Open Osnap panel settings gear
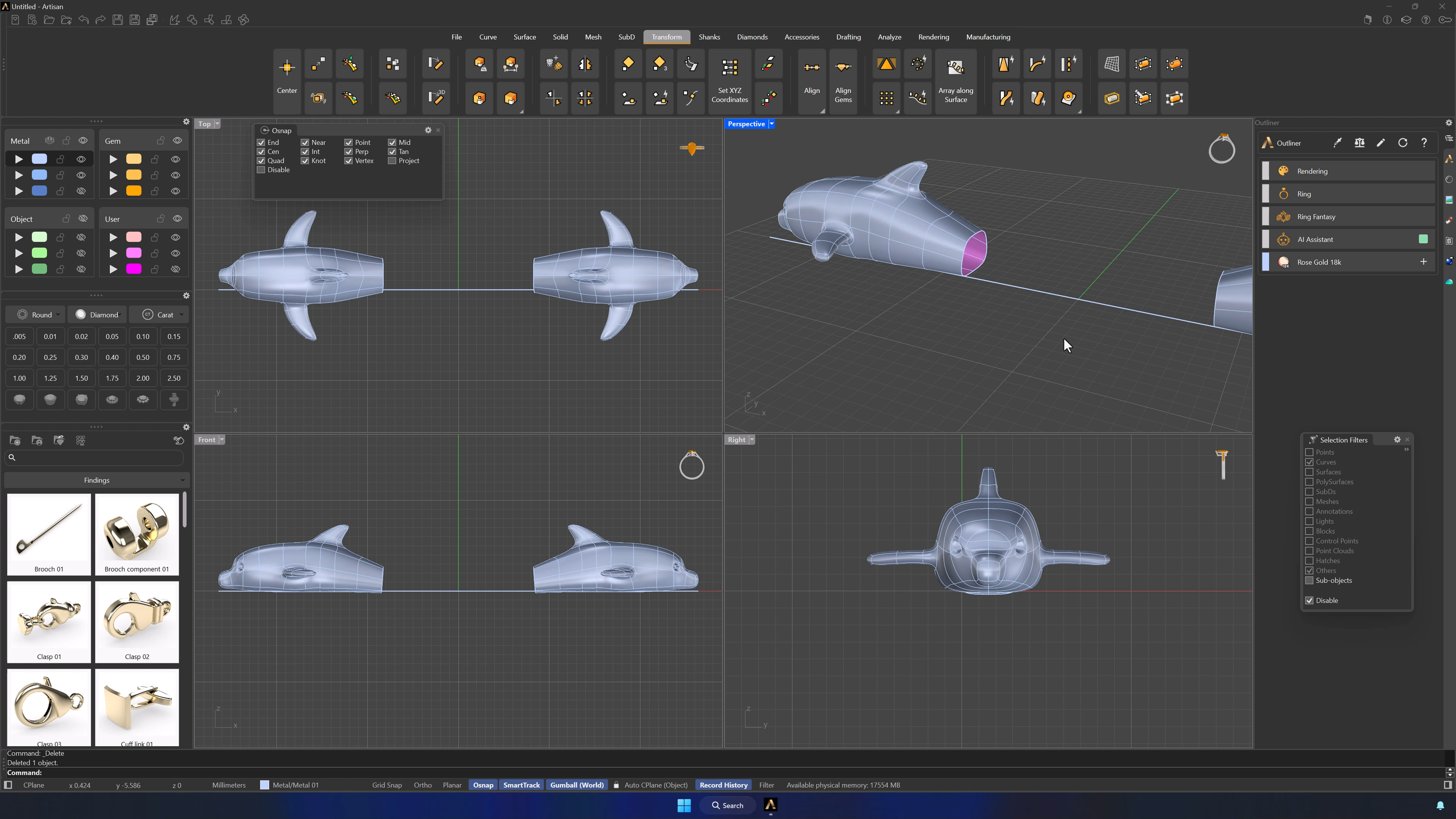Image resolution: width=1456 pixels, height=819 pixels. (428, 130)
